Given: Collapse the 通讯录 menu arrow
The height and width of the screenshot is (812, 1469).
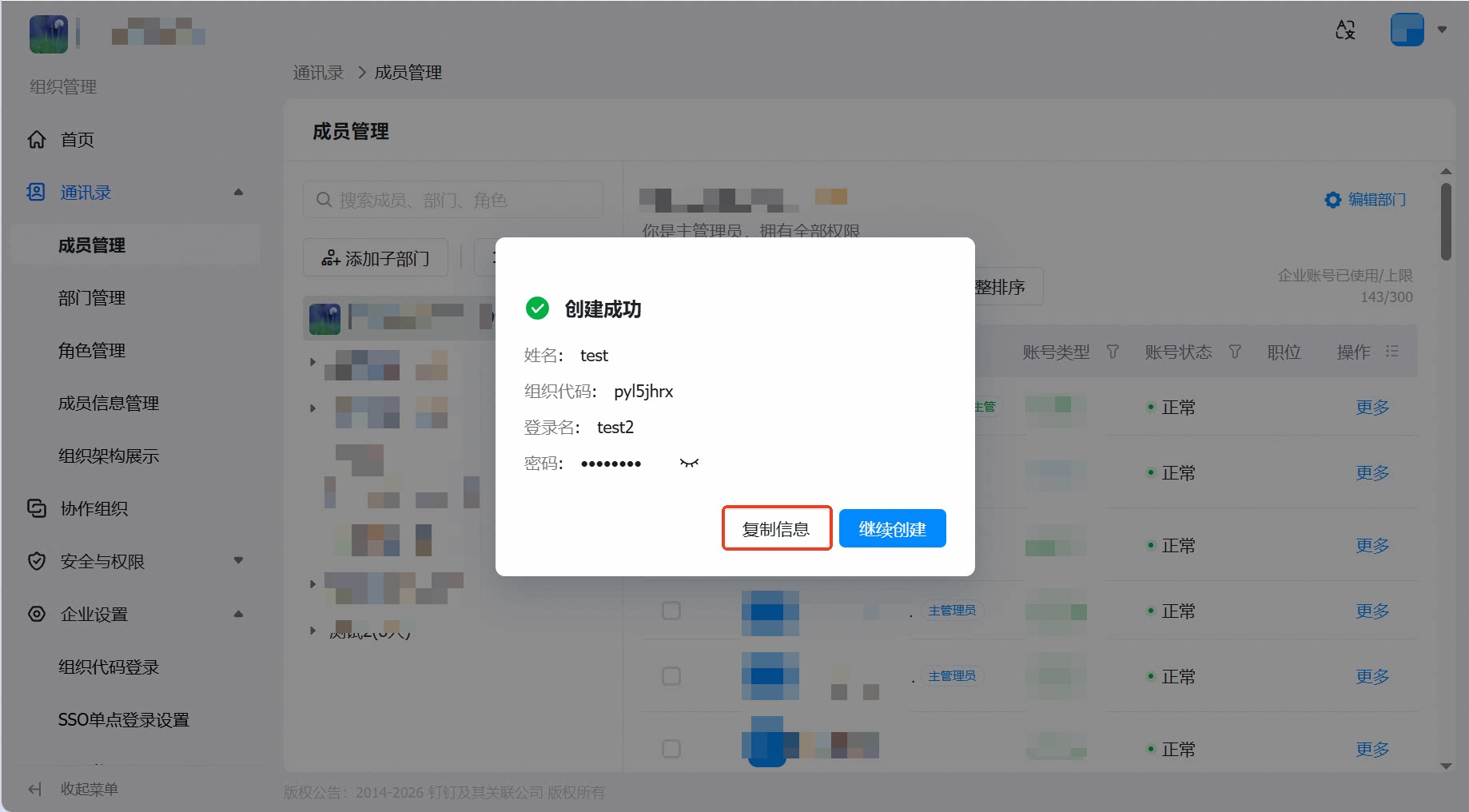Looking at the screenshot, I should [238, 192].
